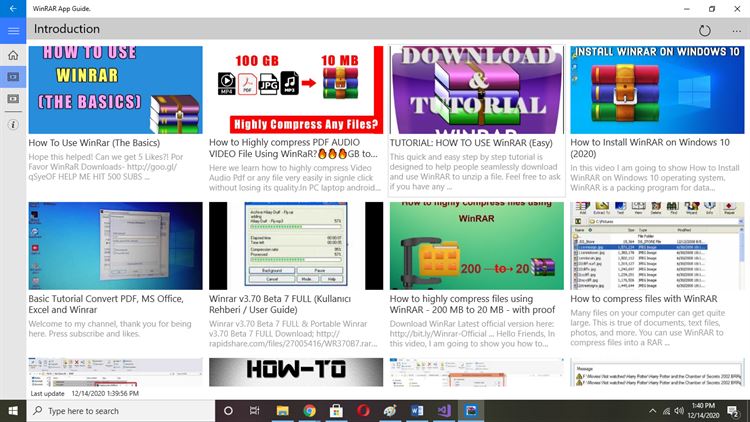Click title 'Winrar v3.70 Beta 7 FULL'
This screenshot has height=422, width=750.
click(x=280, y=304)
